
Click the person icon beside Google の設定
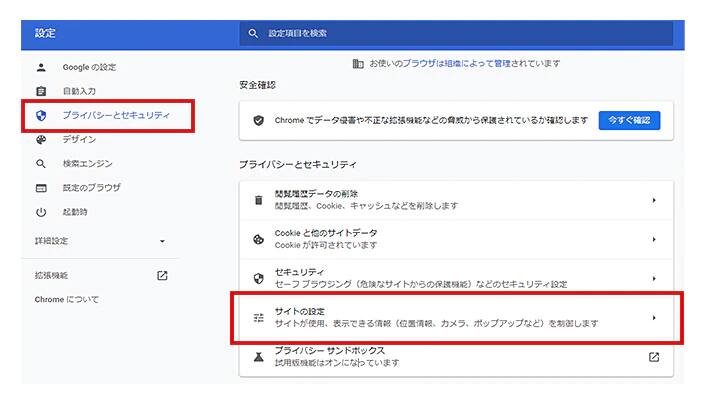point(41,67)
